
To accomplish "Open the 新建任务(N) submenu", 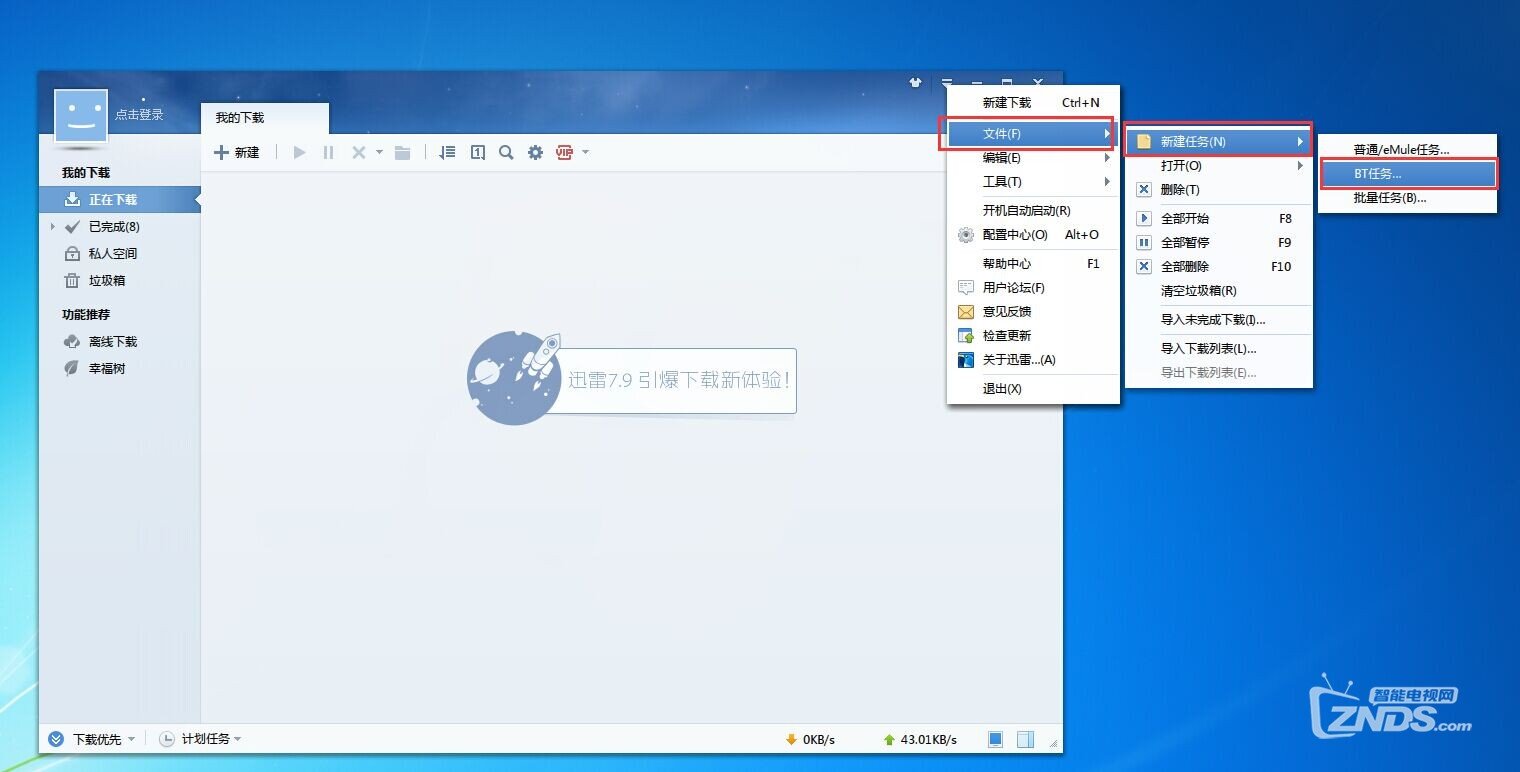I will pos(1218,142).
